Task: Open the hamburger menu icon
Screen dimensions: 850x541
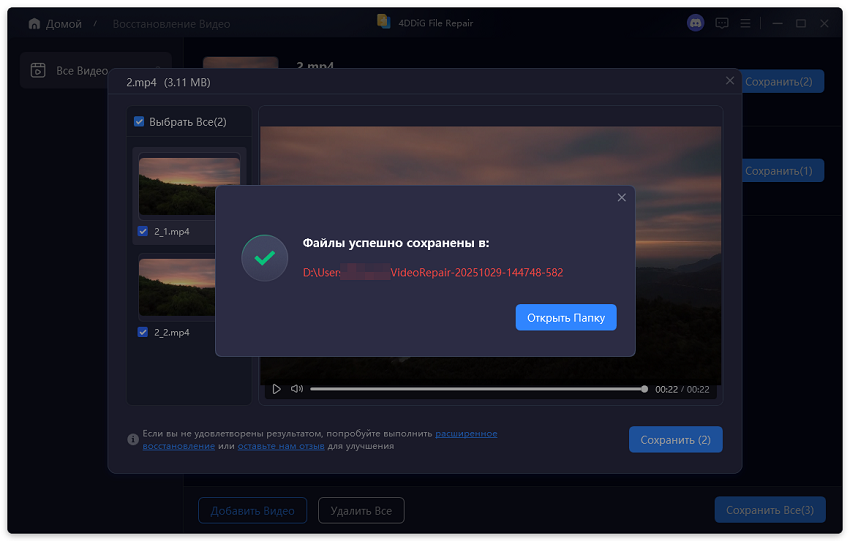Action: [x=745, y=23]
